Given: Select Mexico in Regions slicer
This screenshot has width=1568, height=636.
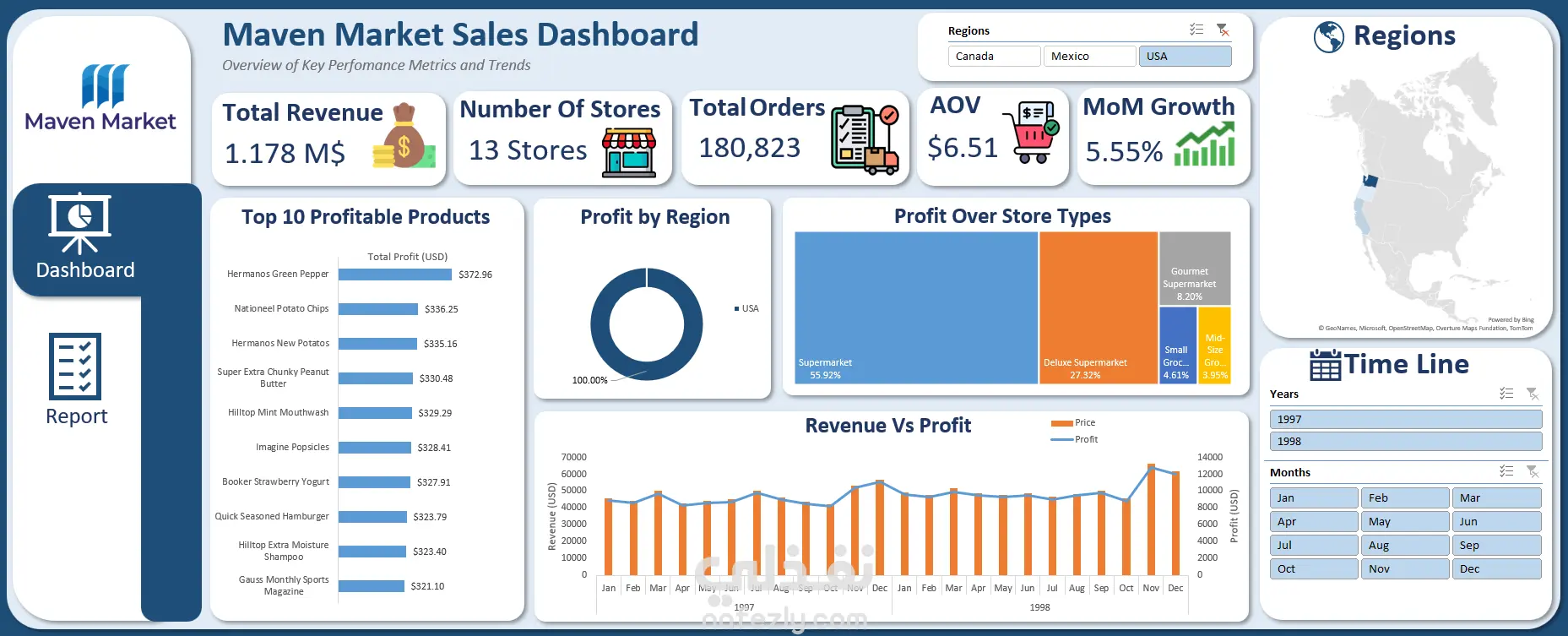Looking at the screenshot, I should tap(1089, 56).
